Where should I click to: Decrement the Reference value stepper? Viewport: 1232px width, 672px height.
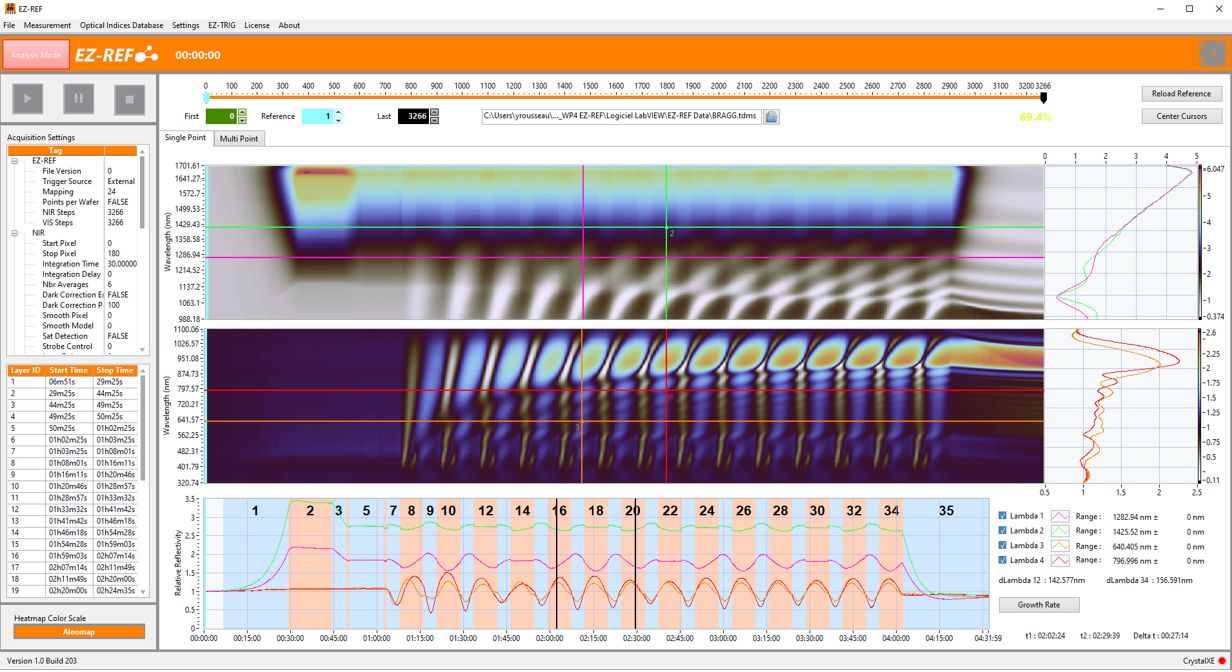pyautogui.click(x=338, y=120)
